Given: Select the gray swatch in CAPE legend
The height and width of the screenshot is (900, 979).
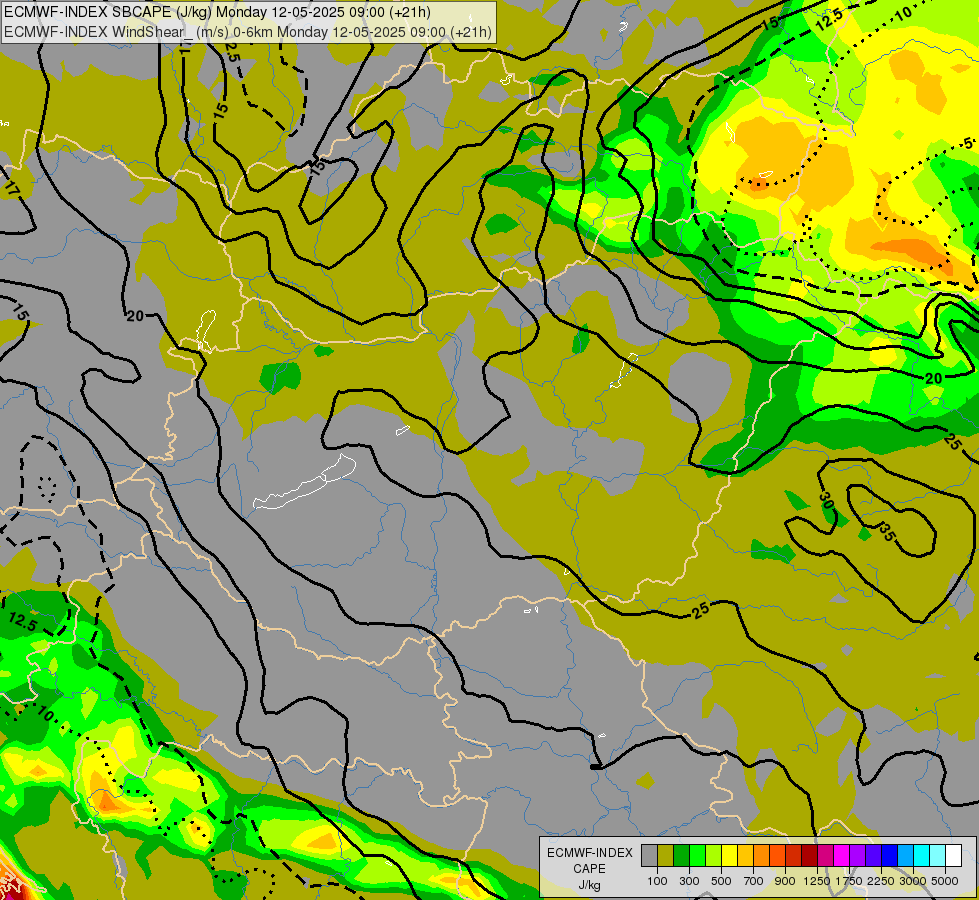Looking at the screenshot, I should coord(649,856).
